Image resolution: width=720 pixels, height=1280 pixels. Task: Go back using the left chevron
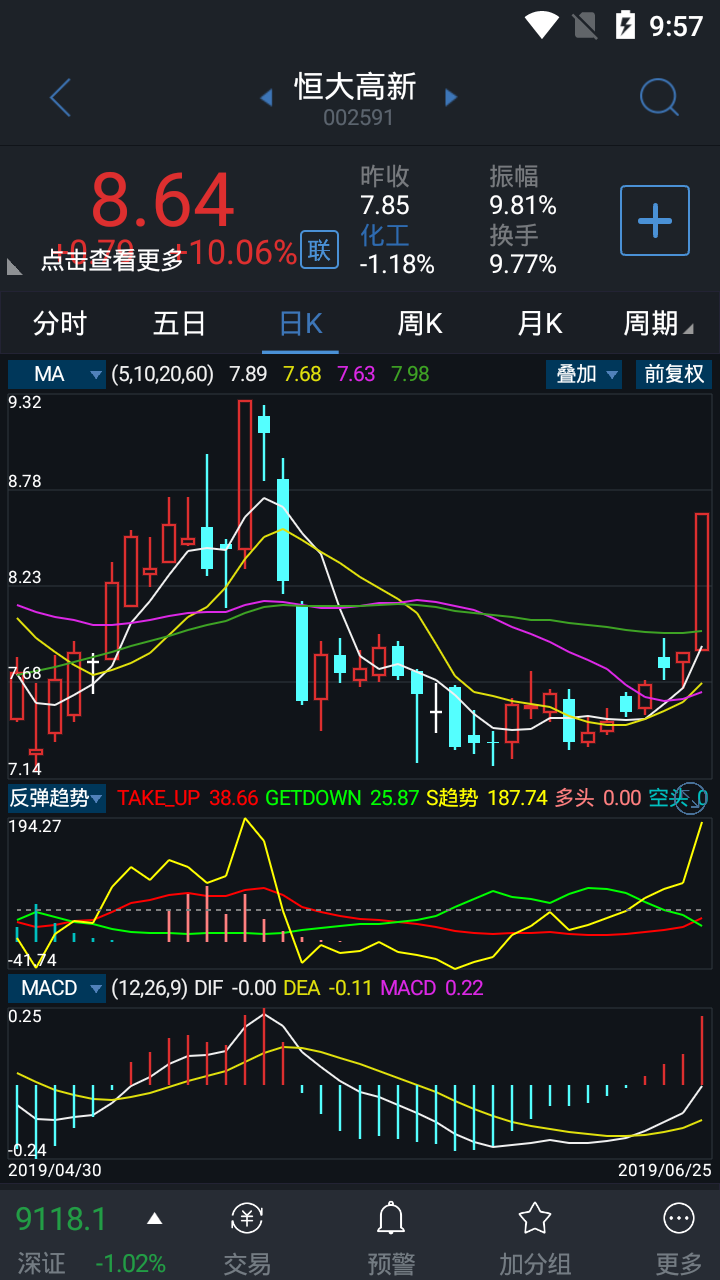(x=61, y=98)
